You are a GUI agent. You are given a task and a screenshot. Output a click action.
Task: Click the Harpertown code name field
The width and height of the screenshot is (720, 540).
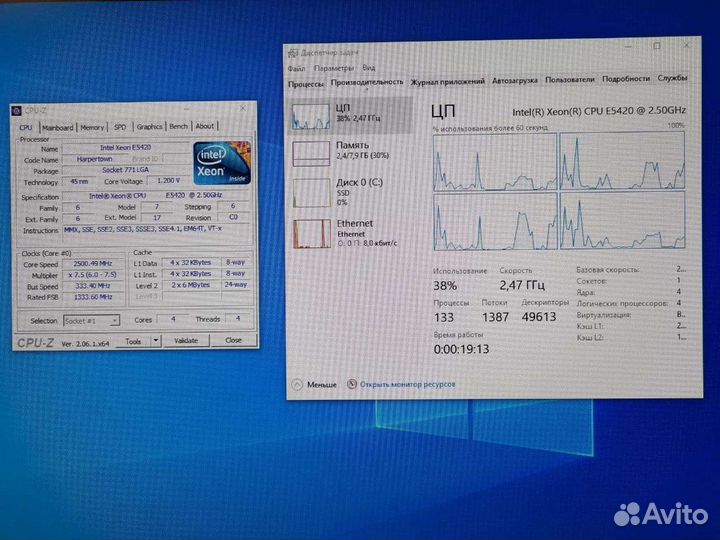[x=95, y=159]
